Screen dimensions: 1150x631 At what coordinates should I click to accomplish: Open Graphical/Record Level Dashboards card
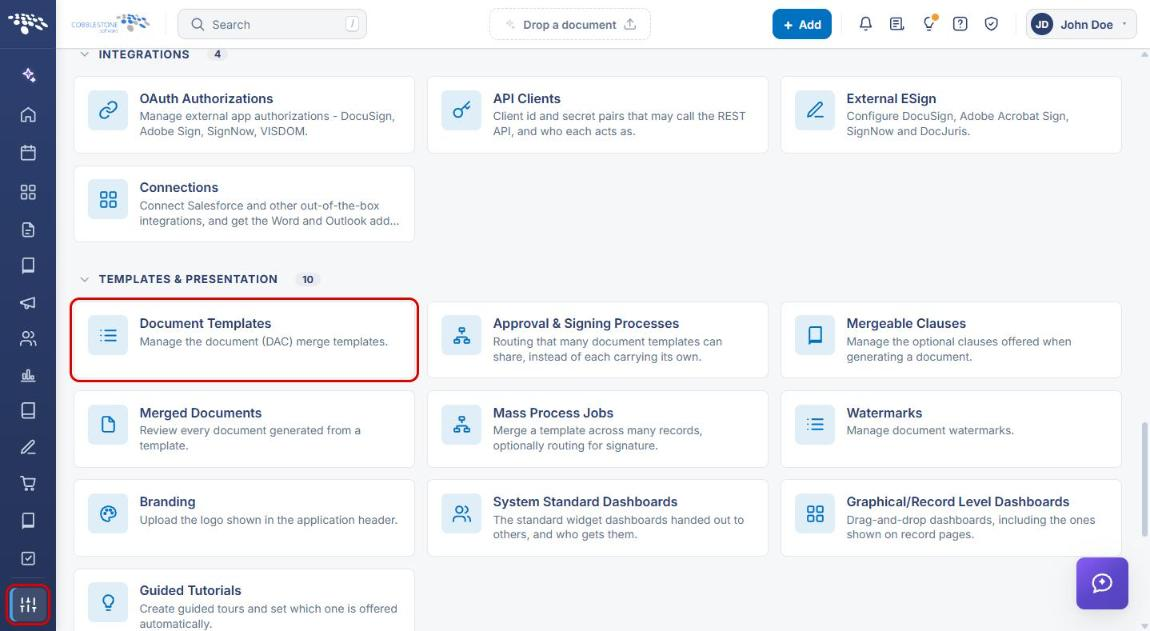(x=951, y=518)
